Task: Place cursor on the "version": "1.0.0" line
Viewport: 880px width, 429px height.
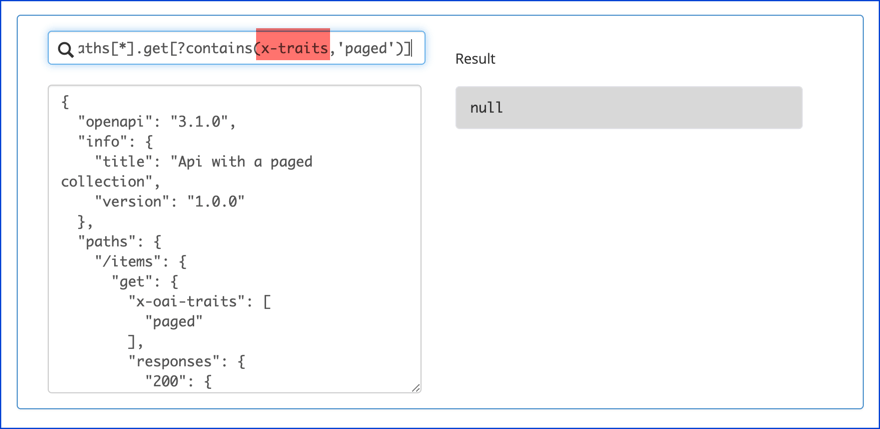Action: [x=169, y=202]
